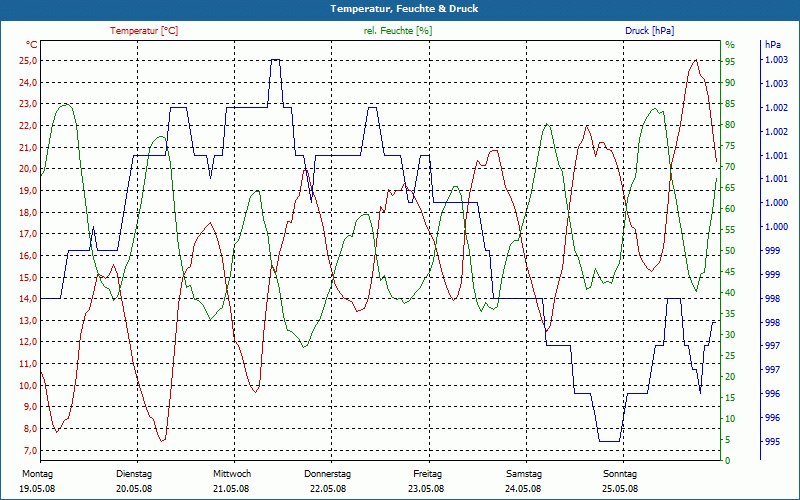Screen dimensions: 800x500
Task: Click the '19,0' temperature axis value
Action: pyautogui.click(x=28, y=191)
